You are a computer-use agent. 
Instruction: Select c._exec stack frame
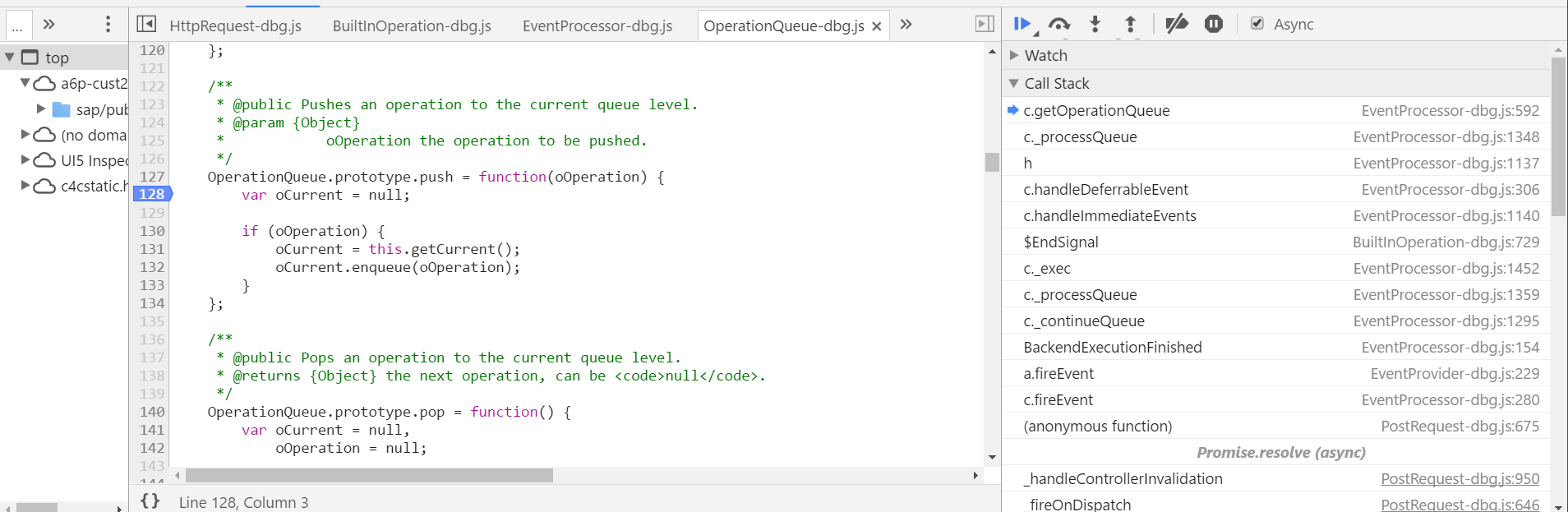[x=1276, y=268]
